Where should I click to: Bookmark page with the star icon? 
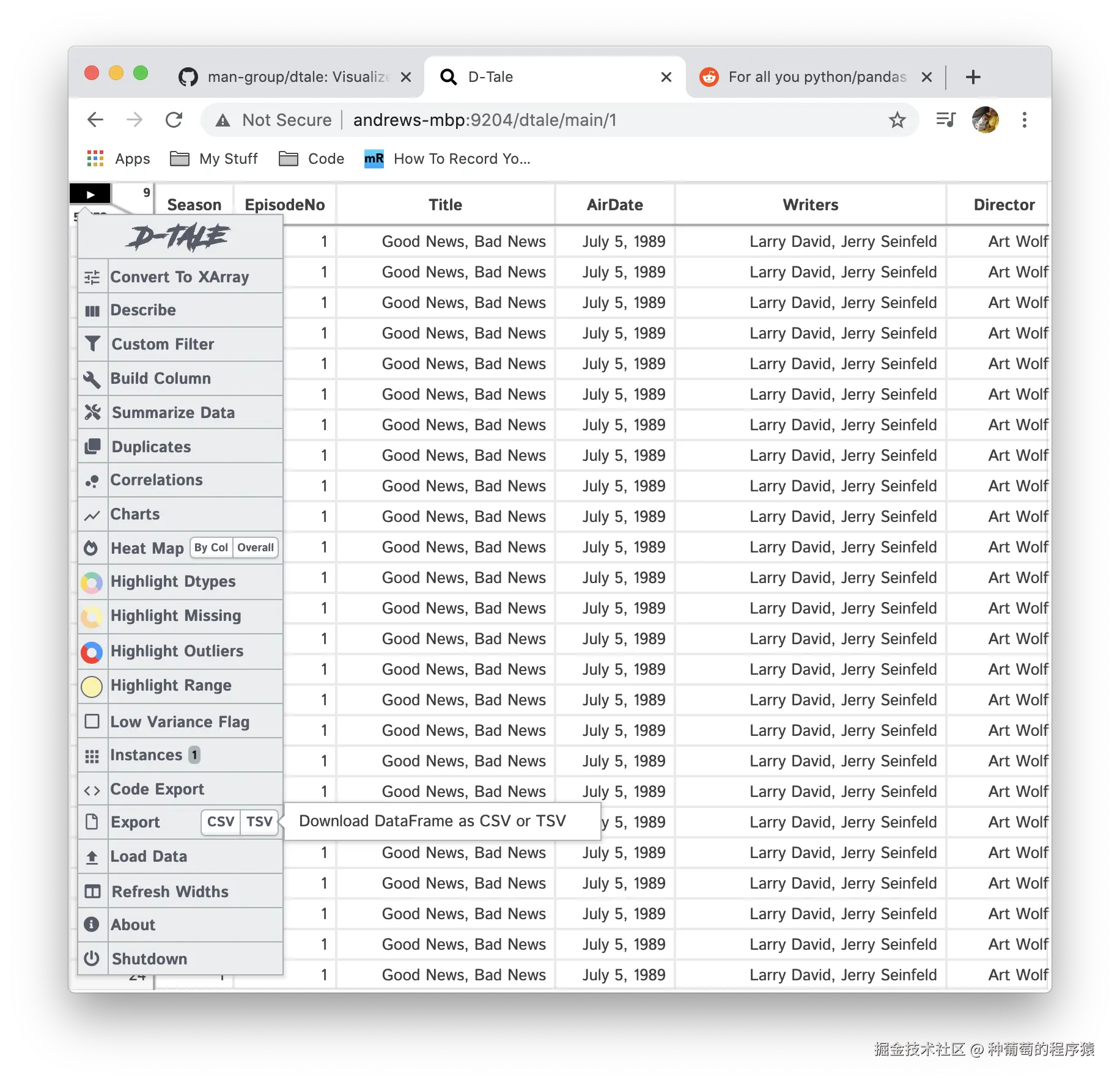click(897, 120)
